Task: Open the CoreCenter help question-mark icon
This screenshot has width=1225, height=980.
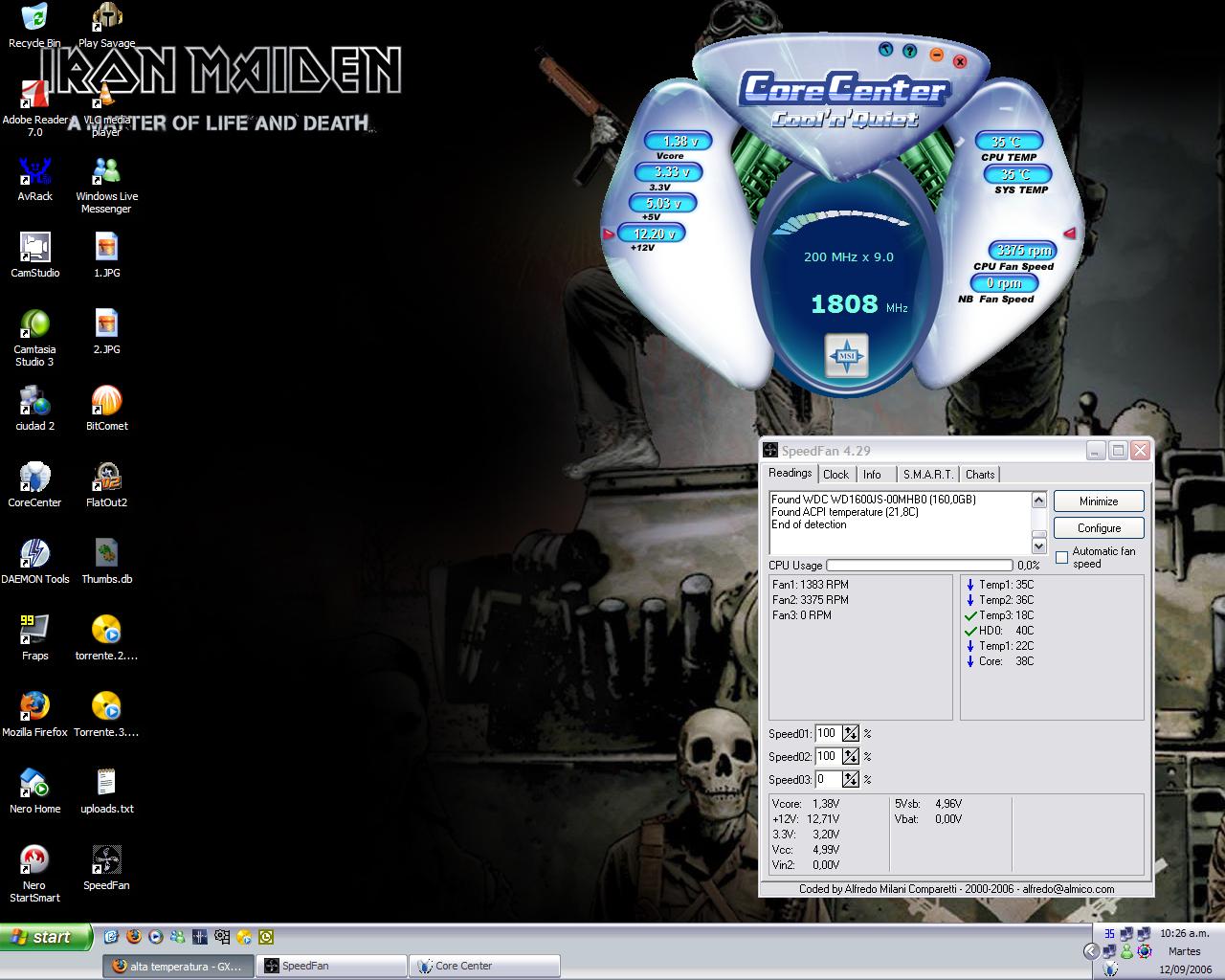Action: [910, 52]
